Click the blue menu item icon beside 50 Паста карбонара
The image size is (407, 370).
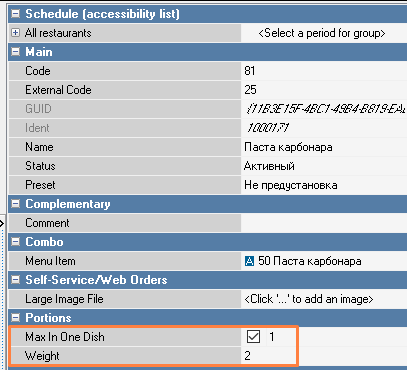pos(249,261)
